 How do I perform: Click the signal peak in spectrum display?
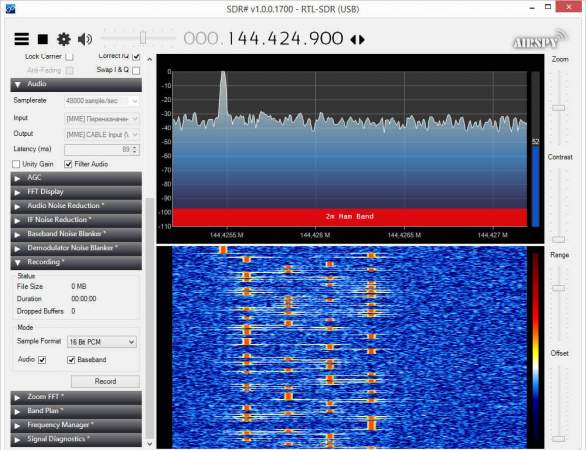click(x=223, y=93)
